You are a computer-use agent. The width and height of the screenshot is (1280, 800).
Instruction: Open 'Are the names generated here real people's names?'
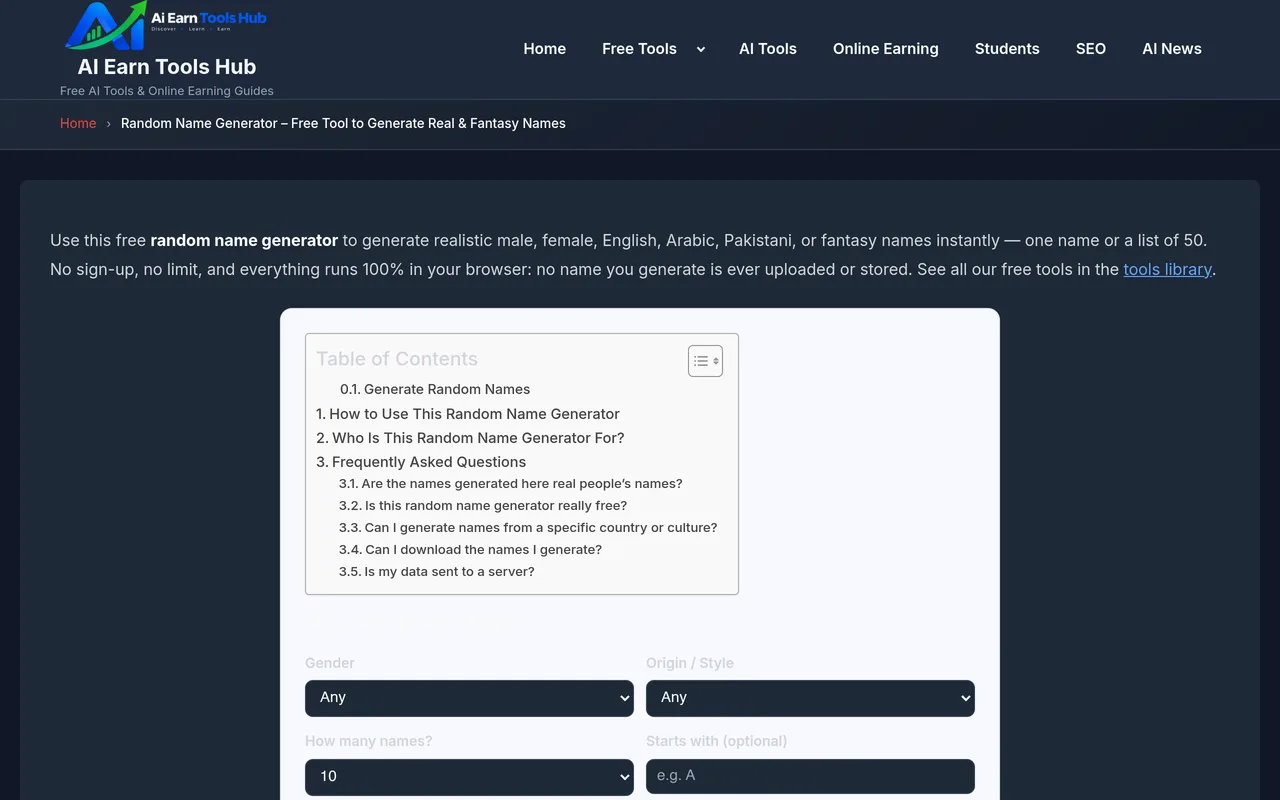pos(511,484)
